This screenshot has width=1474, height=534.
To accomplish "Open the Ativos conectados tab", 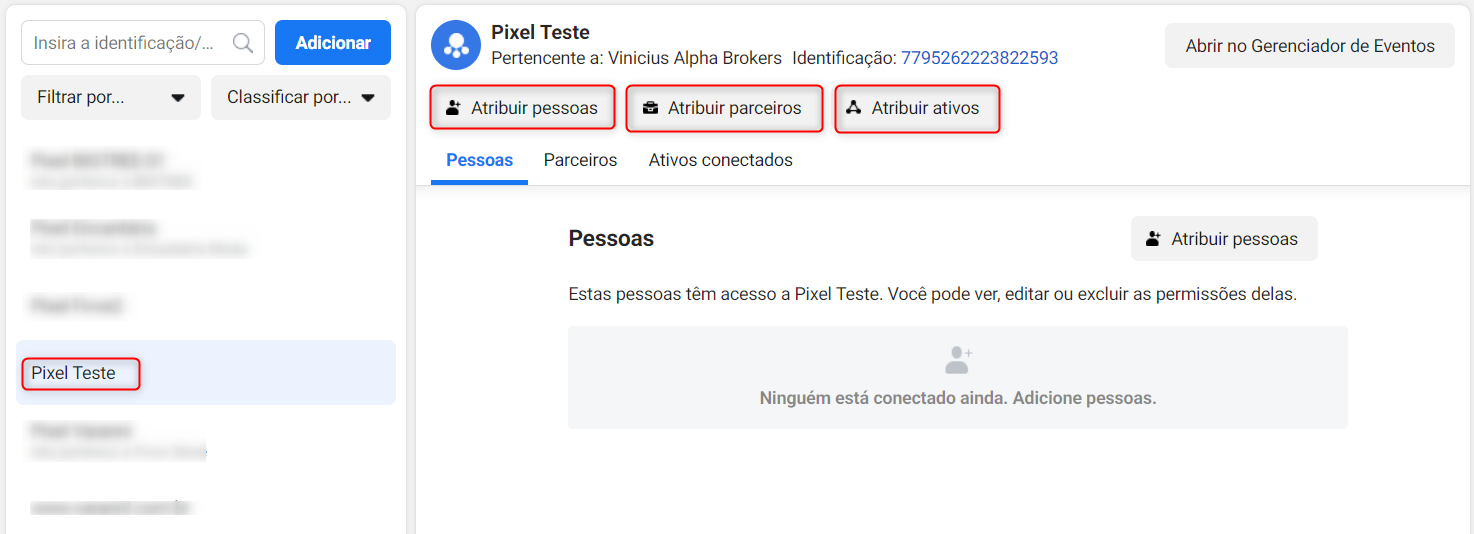I will [720, 160].
